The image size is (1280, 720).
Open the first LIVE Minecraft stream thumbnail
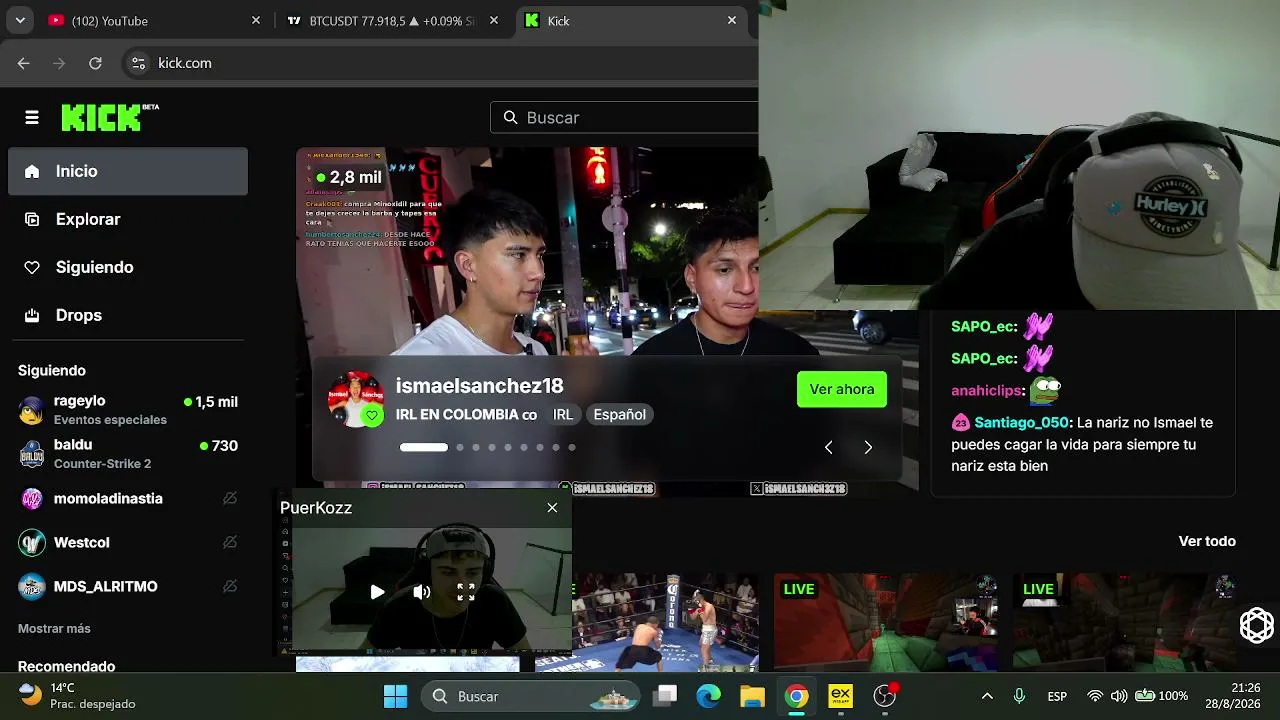886,622
